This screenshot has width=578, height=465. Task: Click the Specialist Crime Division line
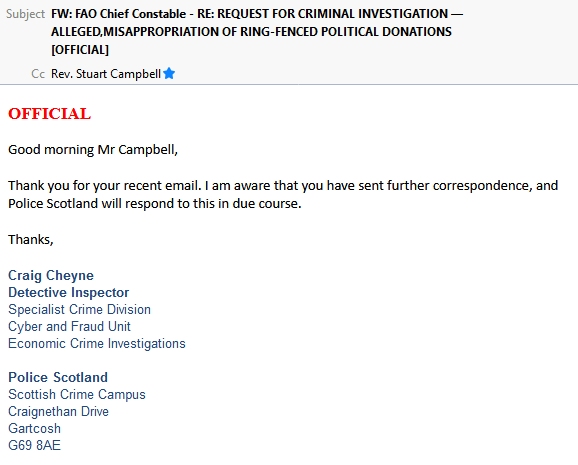[80, 309]
